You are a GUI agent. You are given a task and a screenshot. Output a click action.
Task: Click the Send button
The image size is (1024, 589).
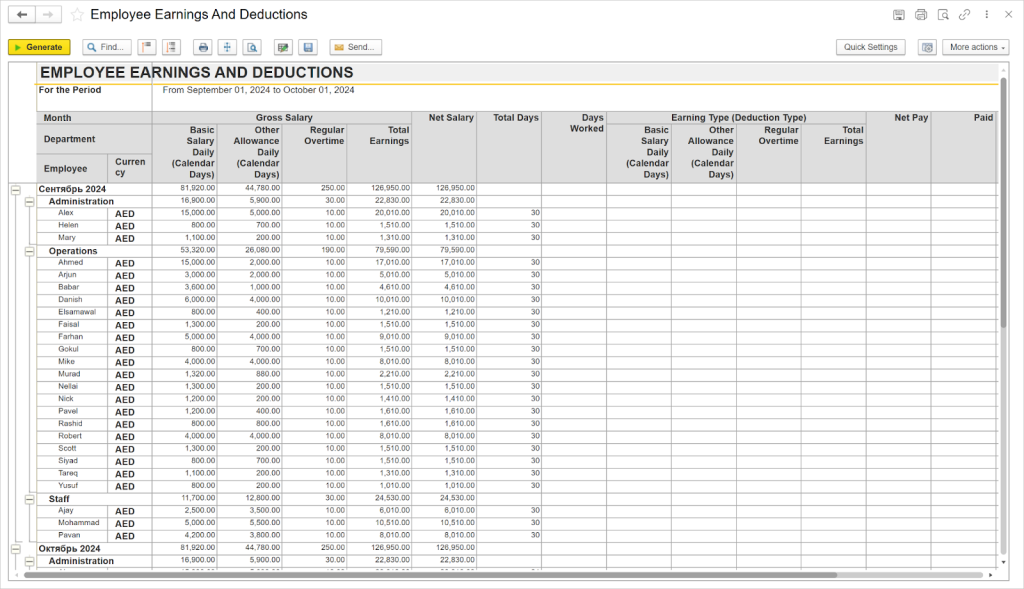[x=355, y=46]
